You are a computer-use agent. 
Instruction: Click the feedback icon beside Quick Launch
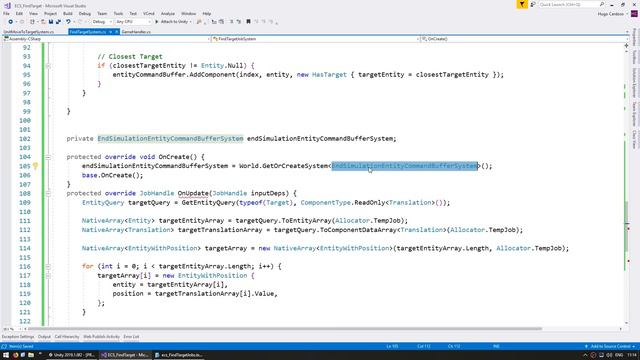533,4
